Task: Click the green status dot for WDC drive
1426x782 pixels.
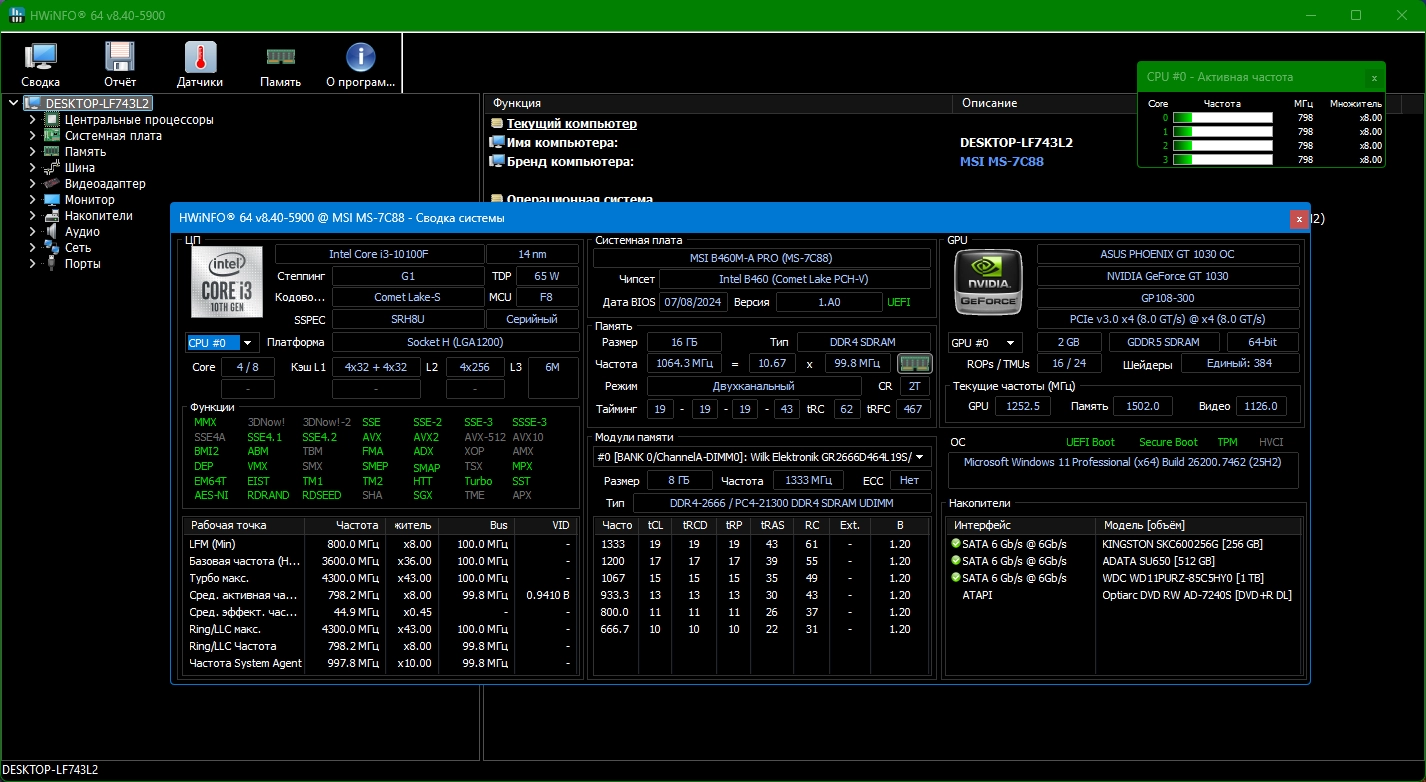Action: click(x=956, y=578)
